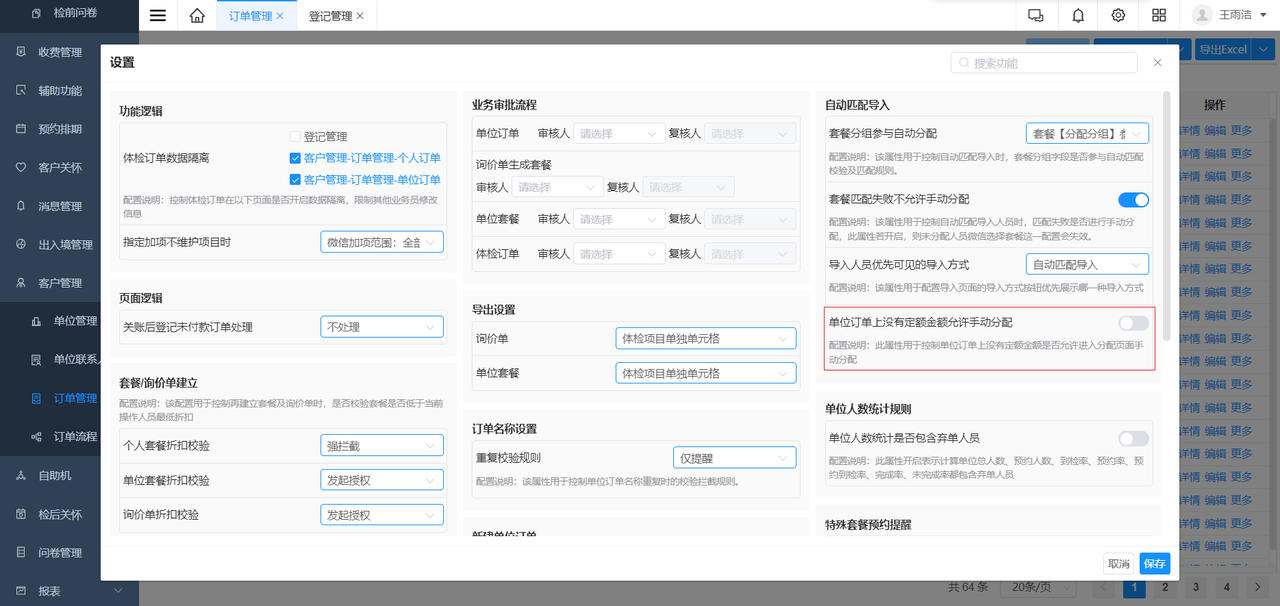Enable 单位订单上没有定额金额允许手动分配 switch
The height and width of the screenshot is (606, 1280).
(x=1133, y=323)
